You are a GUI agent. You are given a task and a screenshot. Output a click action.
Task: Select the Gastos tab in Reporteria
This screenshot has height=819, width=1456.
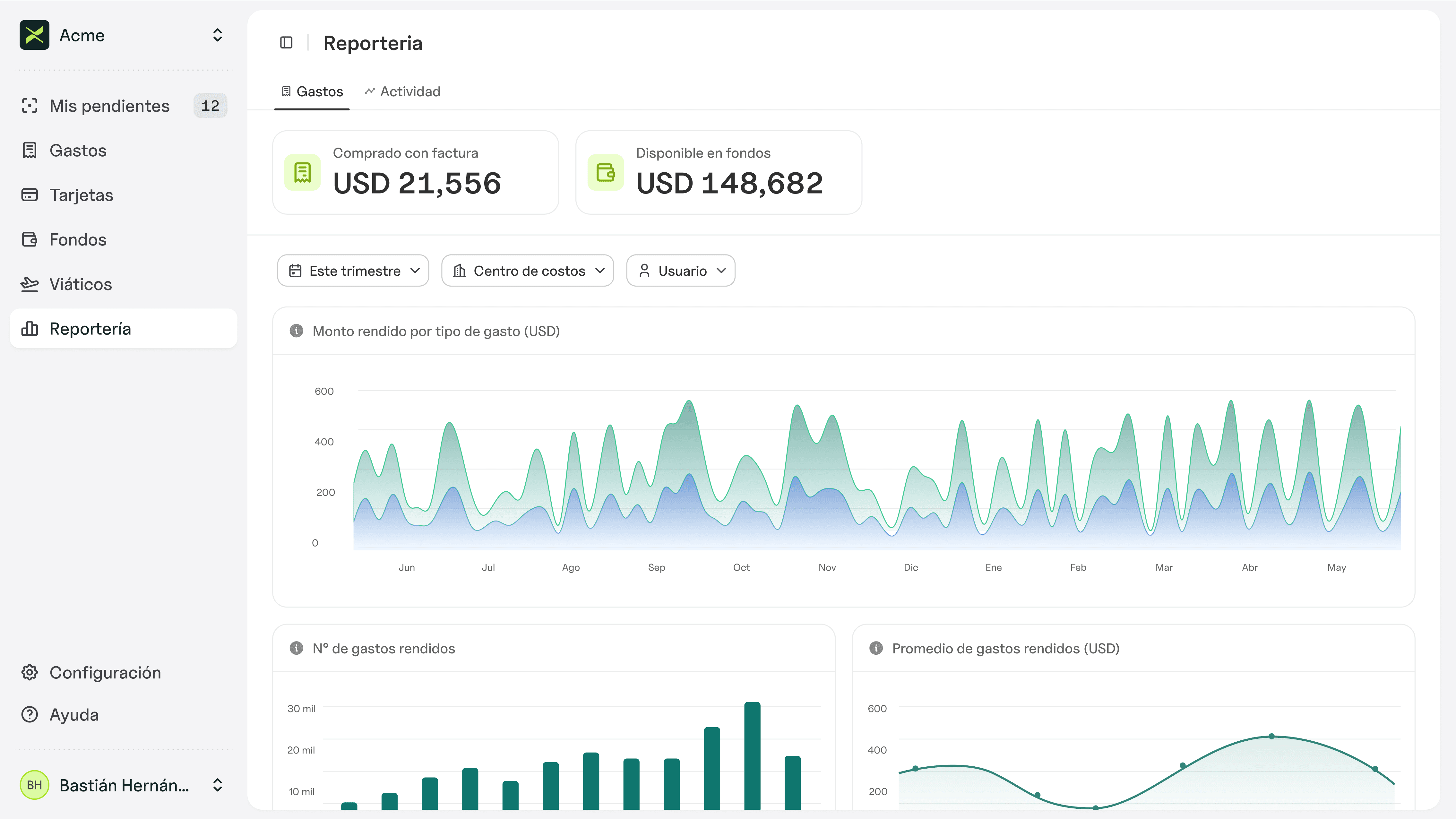311,91
